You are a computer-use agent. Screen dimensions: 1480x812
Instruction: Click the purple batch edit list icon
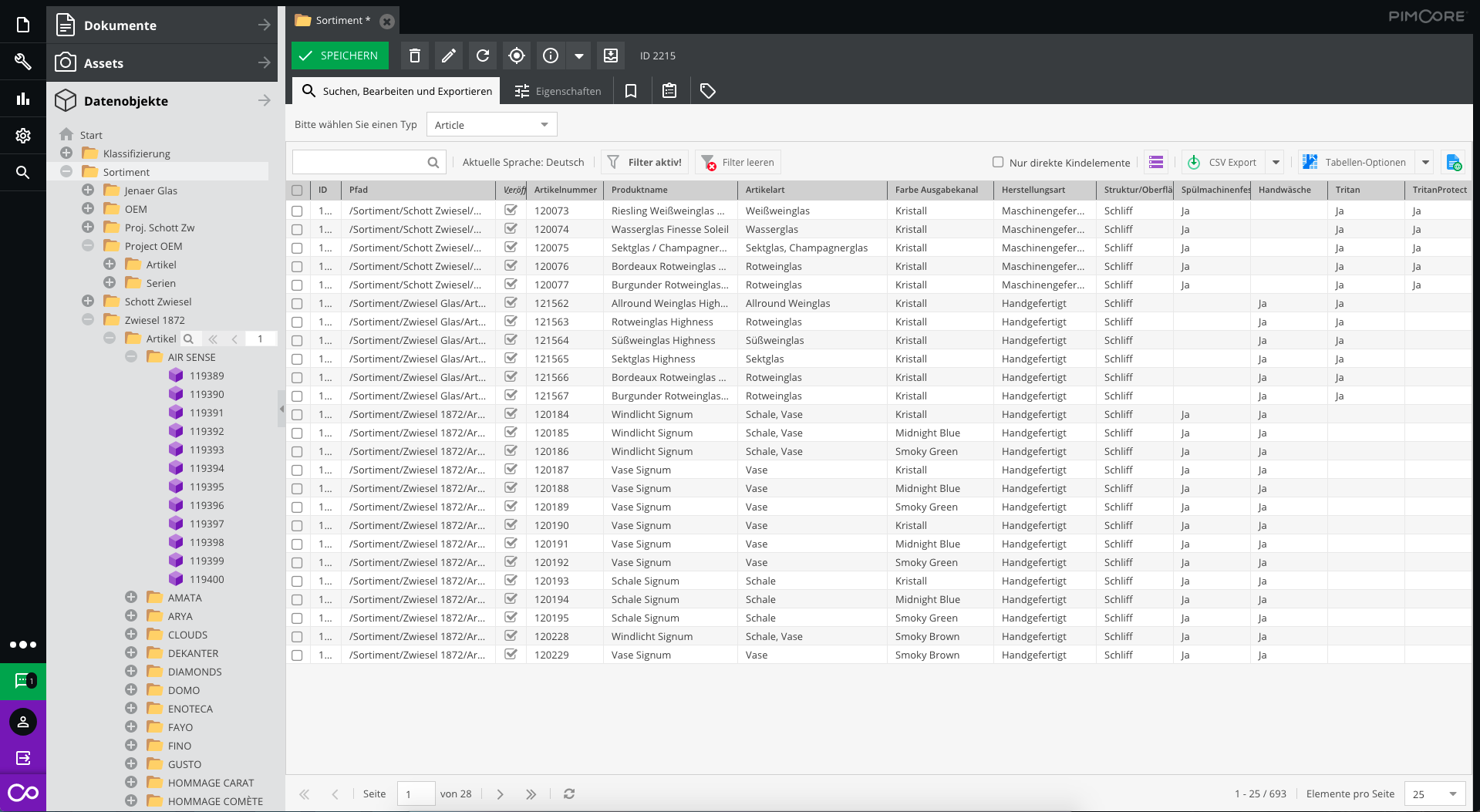[1156, 162]
